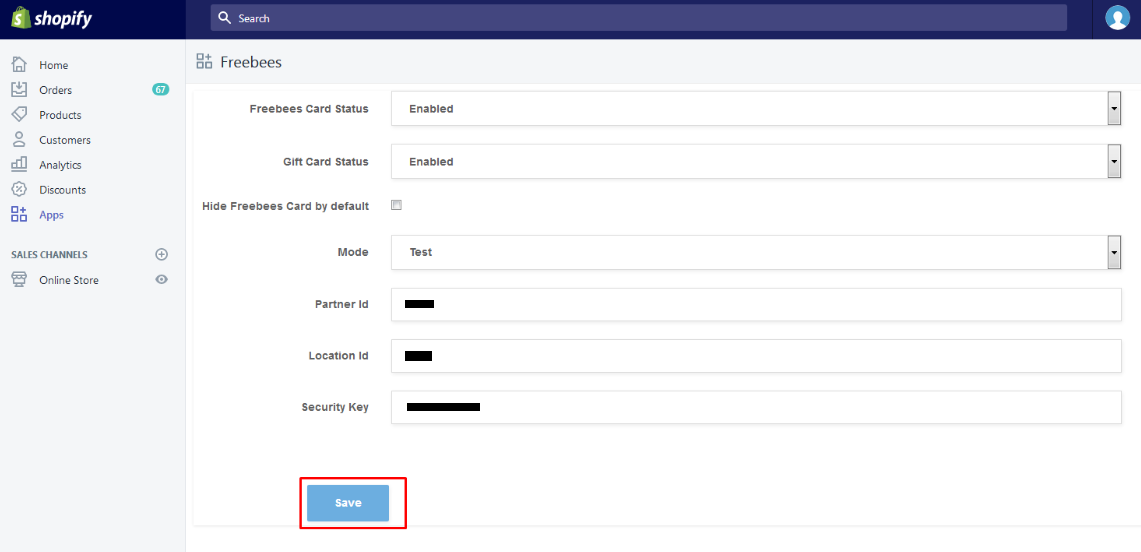
Task: Click inside the Search field
Action: [x=639, y=18]
